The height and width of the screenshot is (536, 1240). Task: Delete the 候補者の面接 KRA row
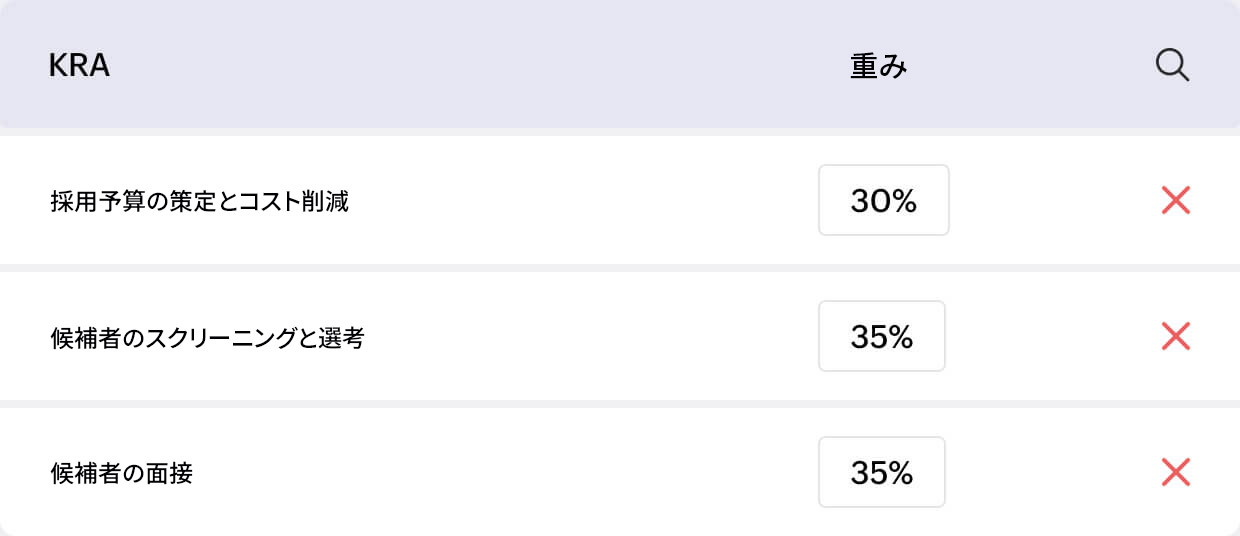1176,472
